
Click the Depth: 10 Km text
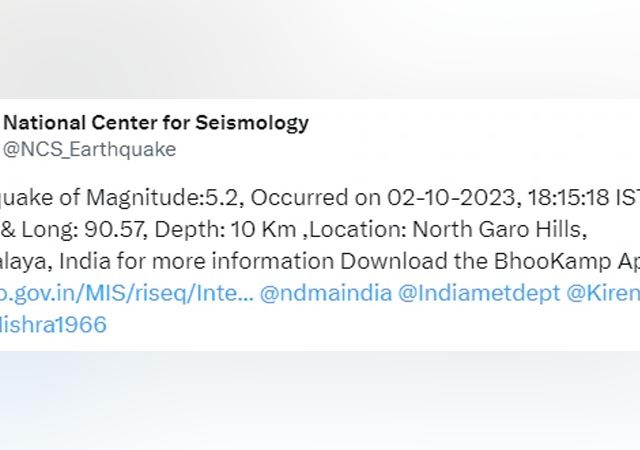click(225, 229)
